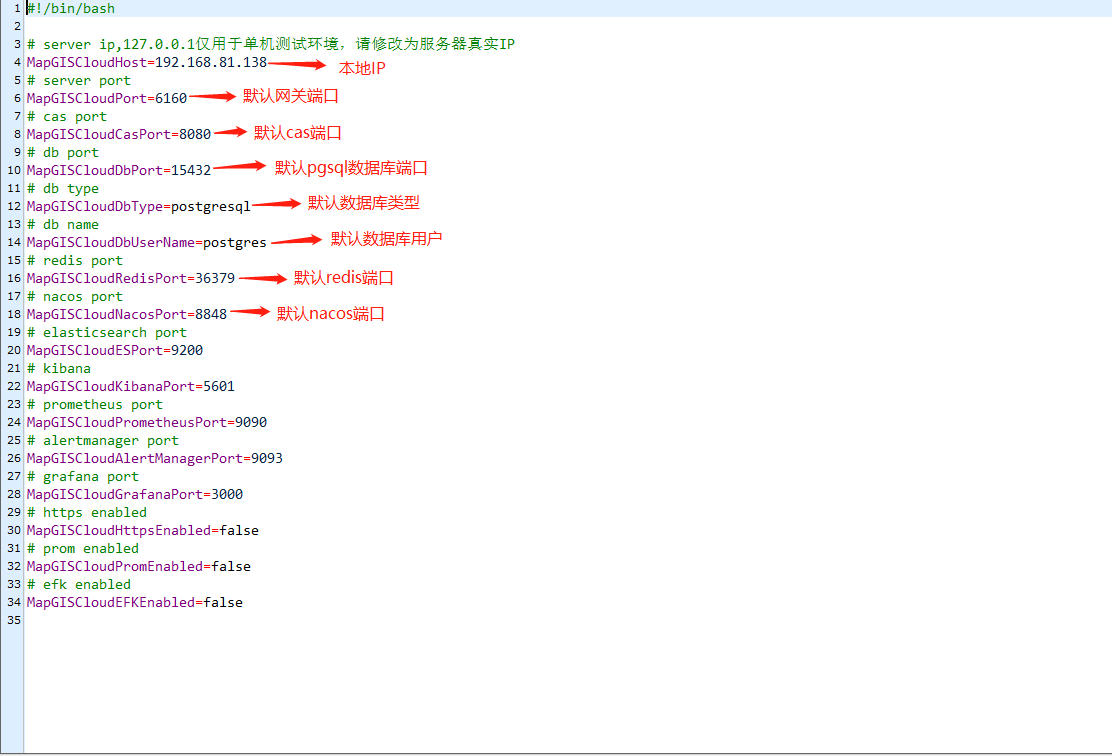Click the '# prometheus port' comment
1112x756 pixels.
[x=95, y=404]
